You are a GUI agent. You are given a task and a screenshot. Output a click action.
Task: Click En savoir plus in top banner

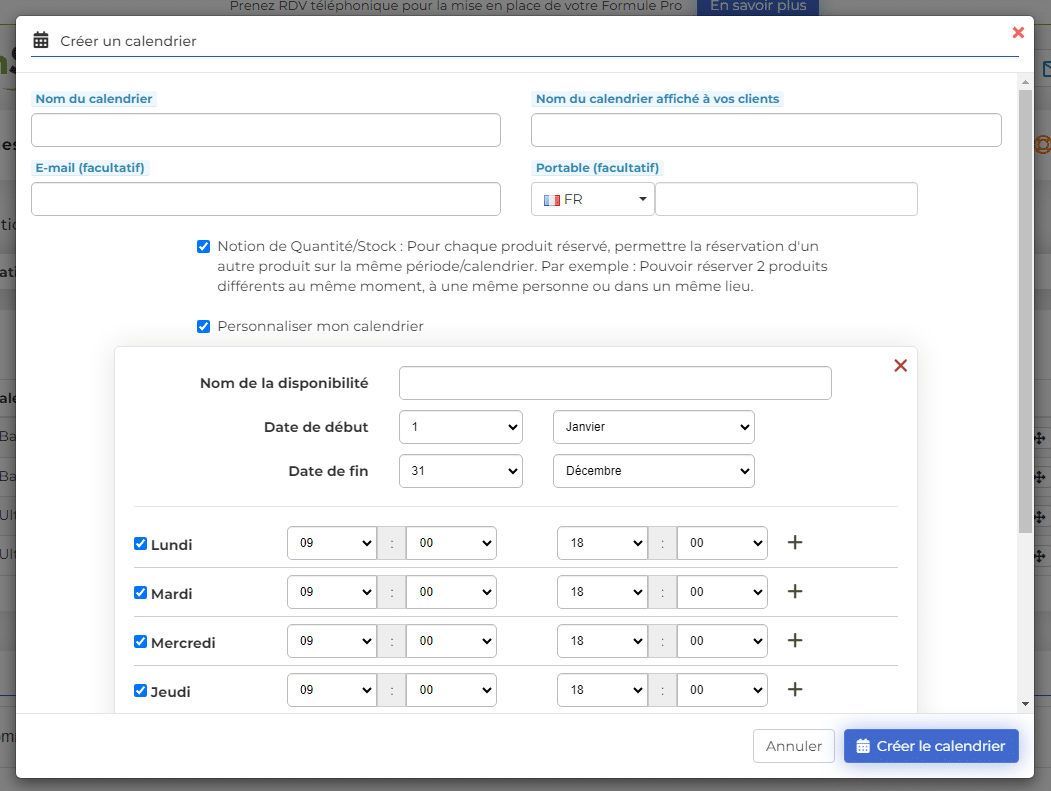757,7
